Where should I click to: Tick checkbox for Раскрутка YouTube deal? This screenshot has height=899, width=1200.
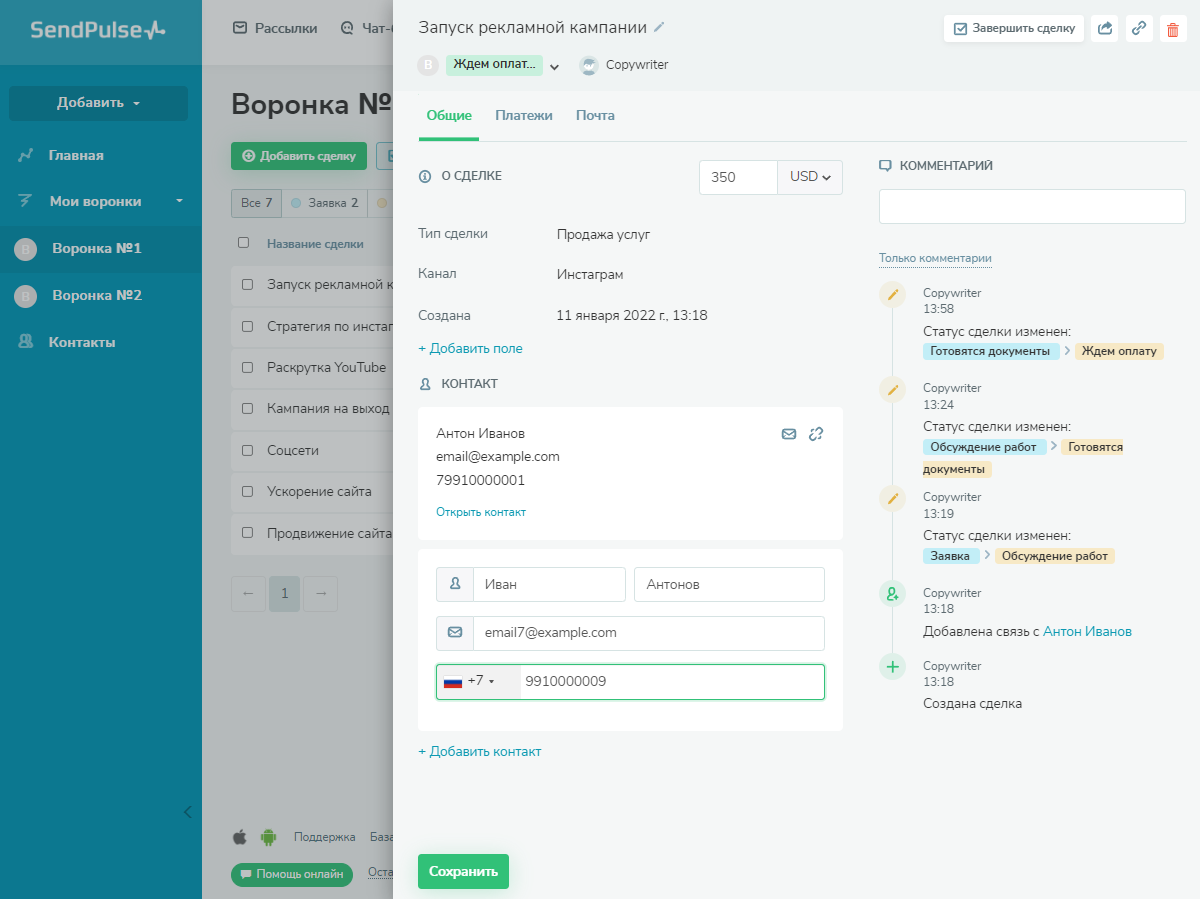(247, 368)
